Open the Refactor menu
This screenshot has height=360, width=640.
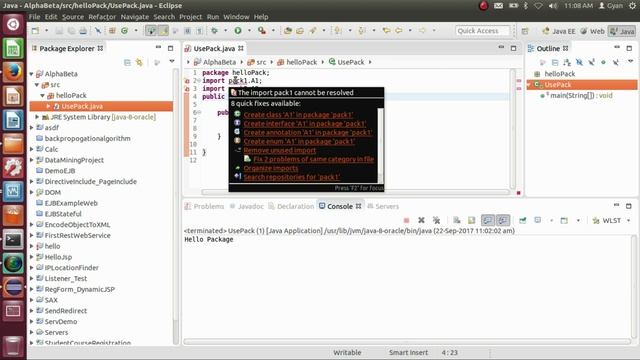click(x=102, y=17)
